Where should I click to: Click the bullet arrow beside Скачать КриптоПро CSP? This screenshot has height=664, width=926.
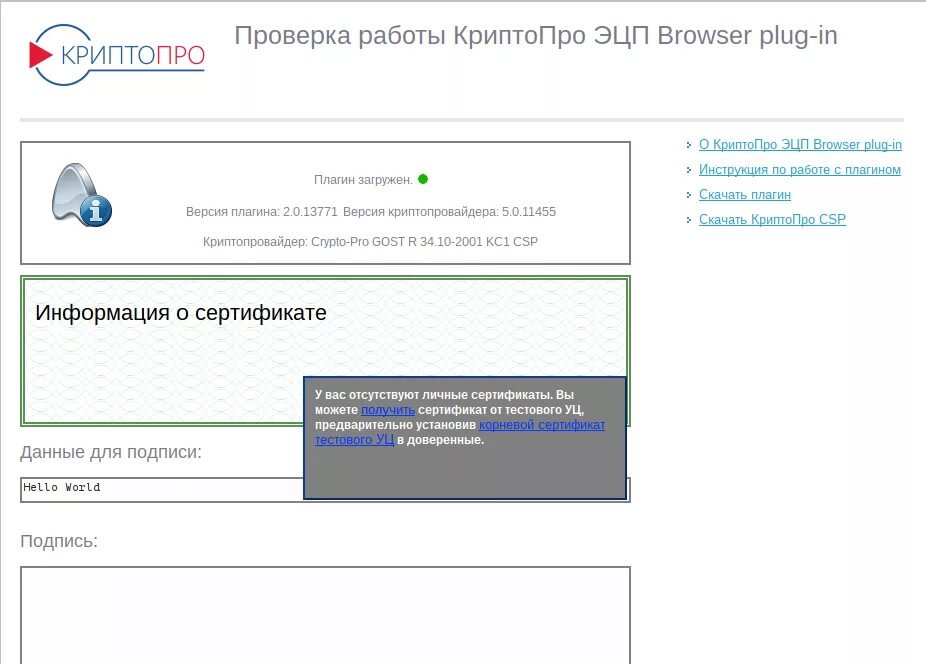coord(689,220)
